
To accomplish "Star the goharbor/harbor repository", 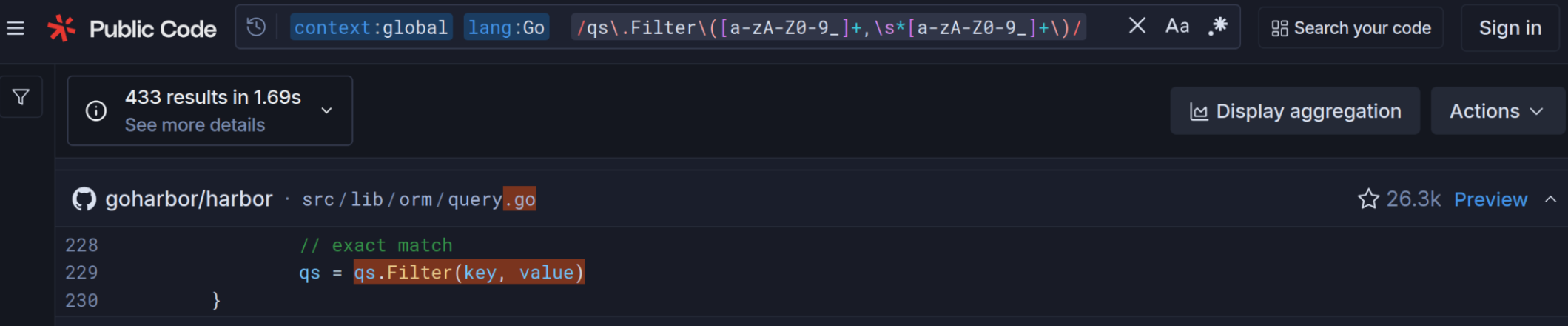I will [x=1368, y=199].
